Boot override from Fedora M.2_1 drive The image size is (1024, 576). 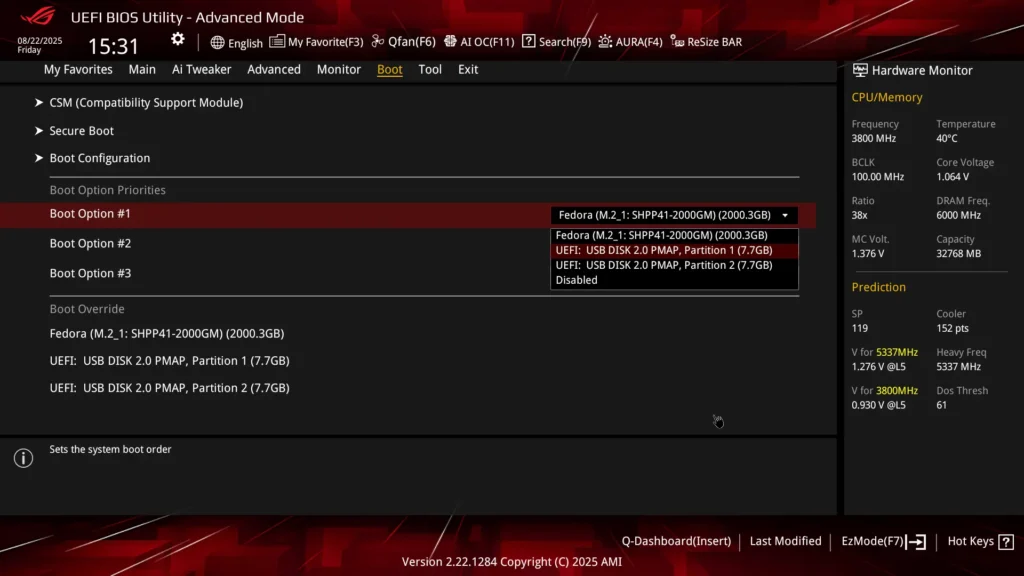(167, 334)
